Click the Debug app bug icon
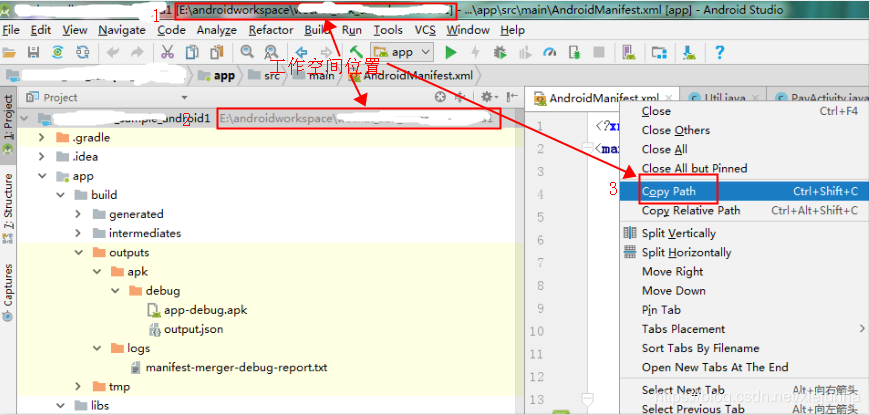 [x=500, y=53]
